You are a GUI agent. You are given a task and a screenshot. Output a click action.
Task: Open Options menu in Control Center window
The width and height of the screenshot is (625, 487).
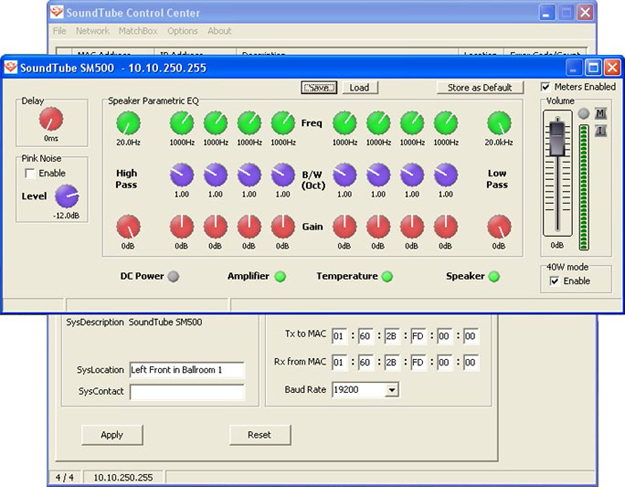(x=182, y=31)
